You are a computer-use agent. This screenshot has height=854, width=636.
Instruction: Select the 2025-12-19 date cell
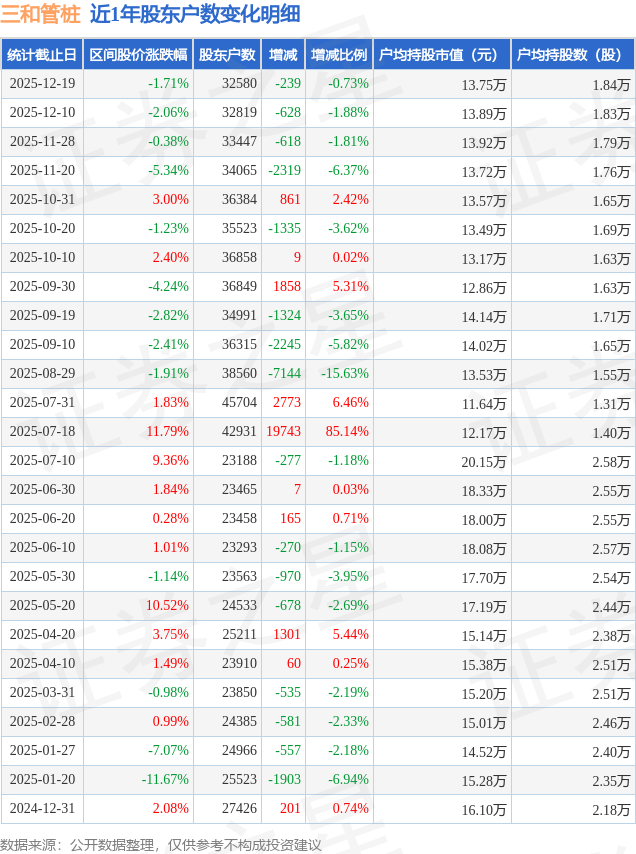42,84
